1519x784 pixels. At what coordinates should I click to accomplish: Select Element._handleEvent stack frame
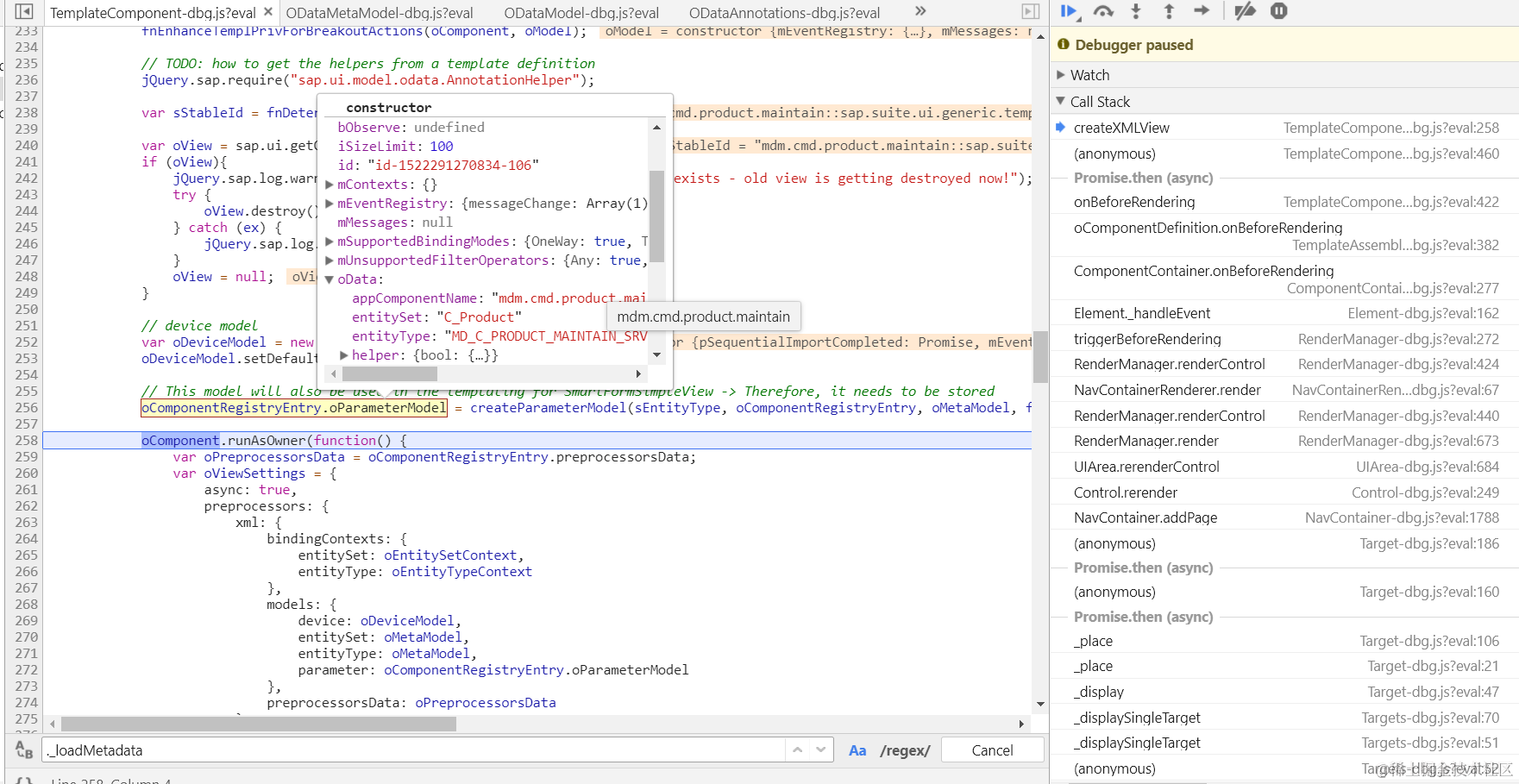click(1285, 313)
